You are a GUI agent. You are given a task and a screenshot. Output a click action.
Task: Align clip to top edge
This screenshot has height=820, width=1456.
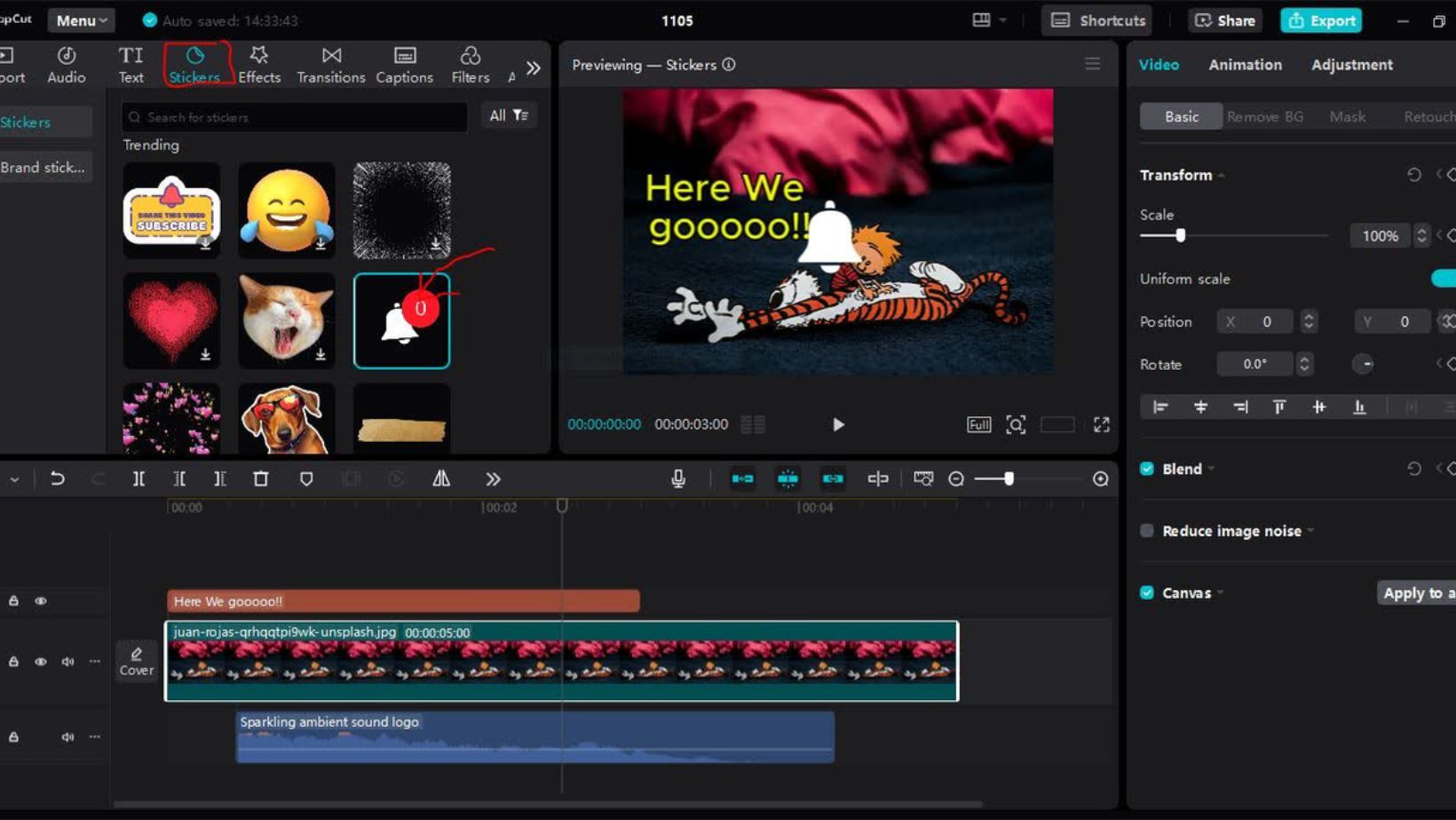[1279, 407]
